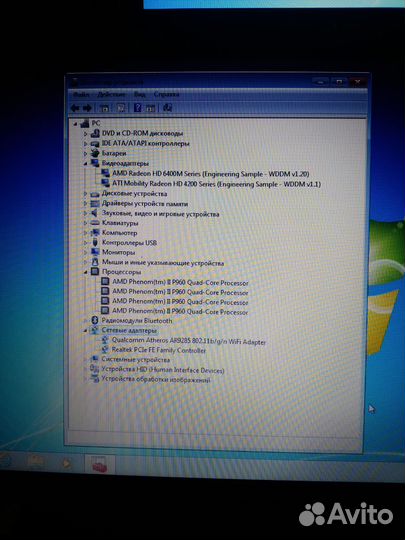Expand the Системные устройства node arrow
The image size is (405, 540).
85,360
